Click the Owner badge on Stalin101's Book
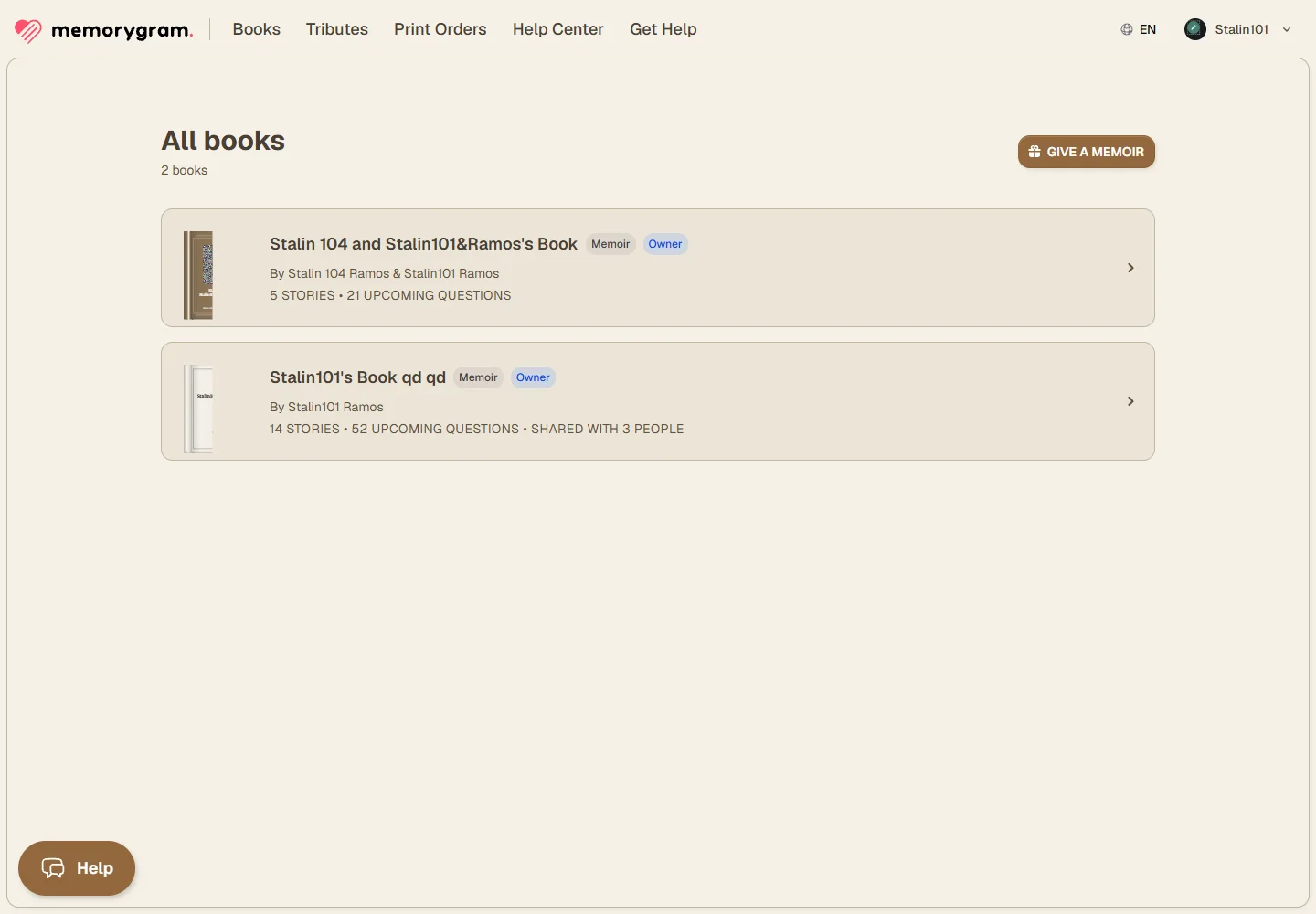 pyautogui.click(x=533, y=377)
